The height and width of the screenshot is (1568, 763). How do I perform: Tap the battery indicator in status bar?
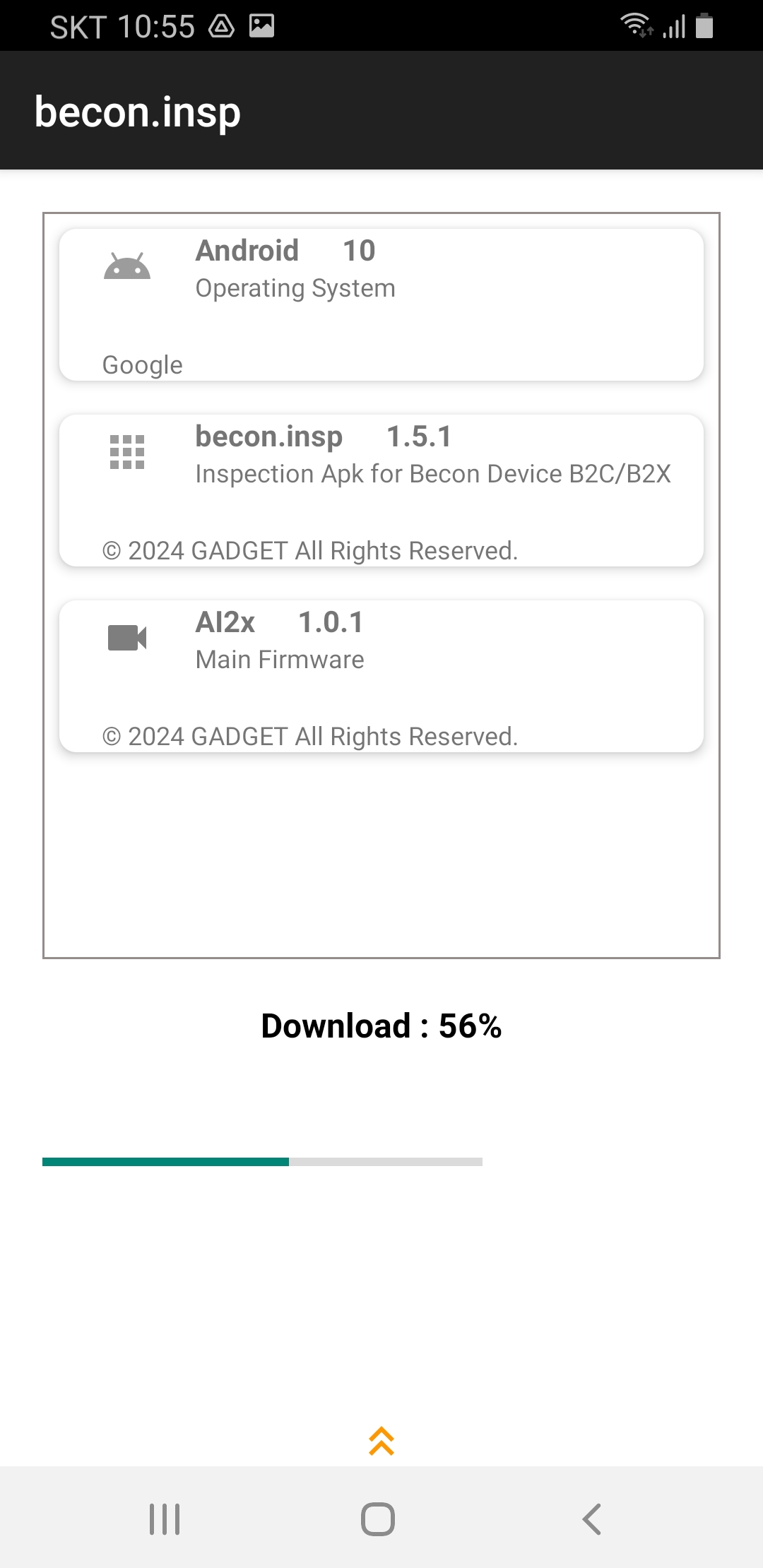704,25
